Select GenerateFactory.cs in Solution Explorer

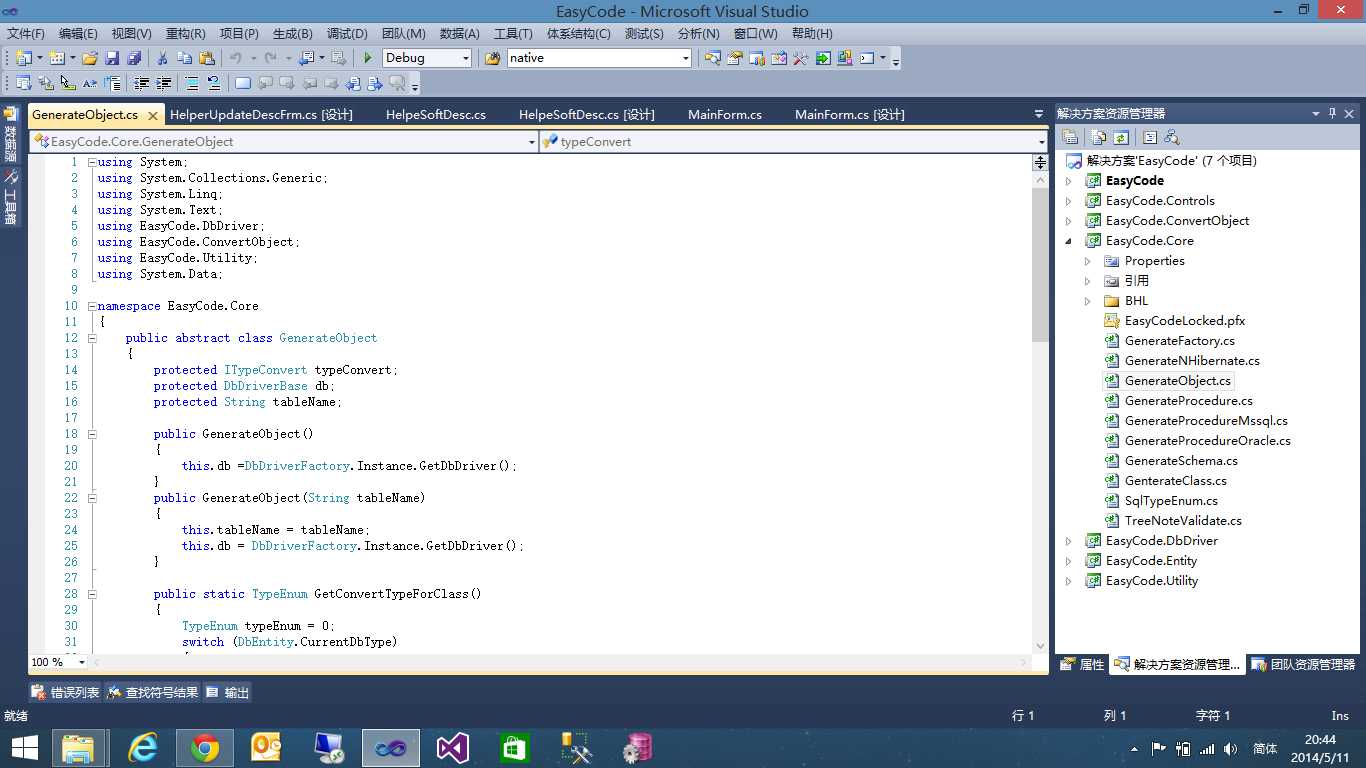pyautogui.click(x=1179, y=341)
